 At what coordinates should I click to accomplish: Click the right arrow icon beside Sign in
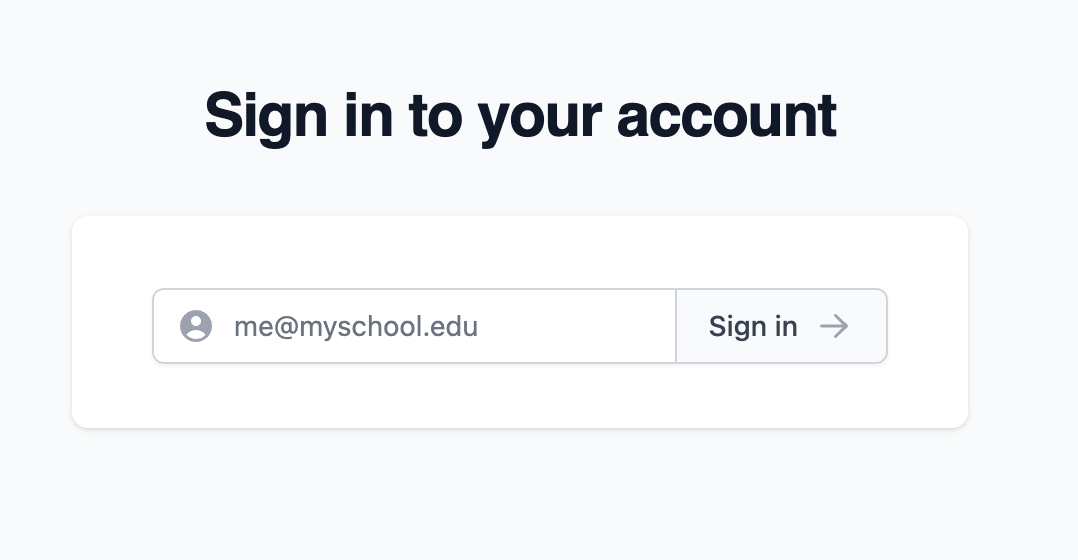pyautogui.click(x=834, y=326)
